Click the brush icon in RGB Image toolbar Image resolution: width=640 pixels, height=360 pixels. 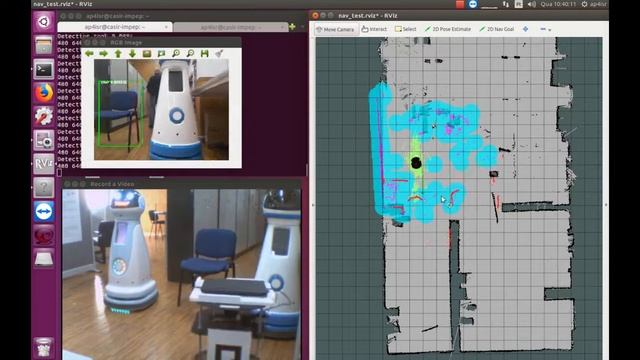coord(219,53)
